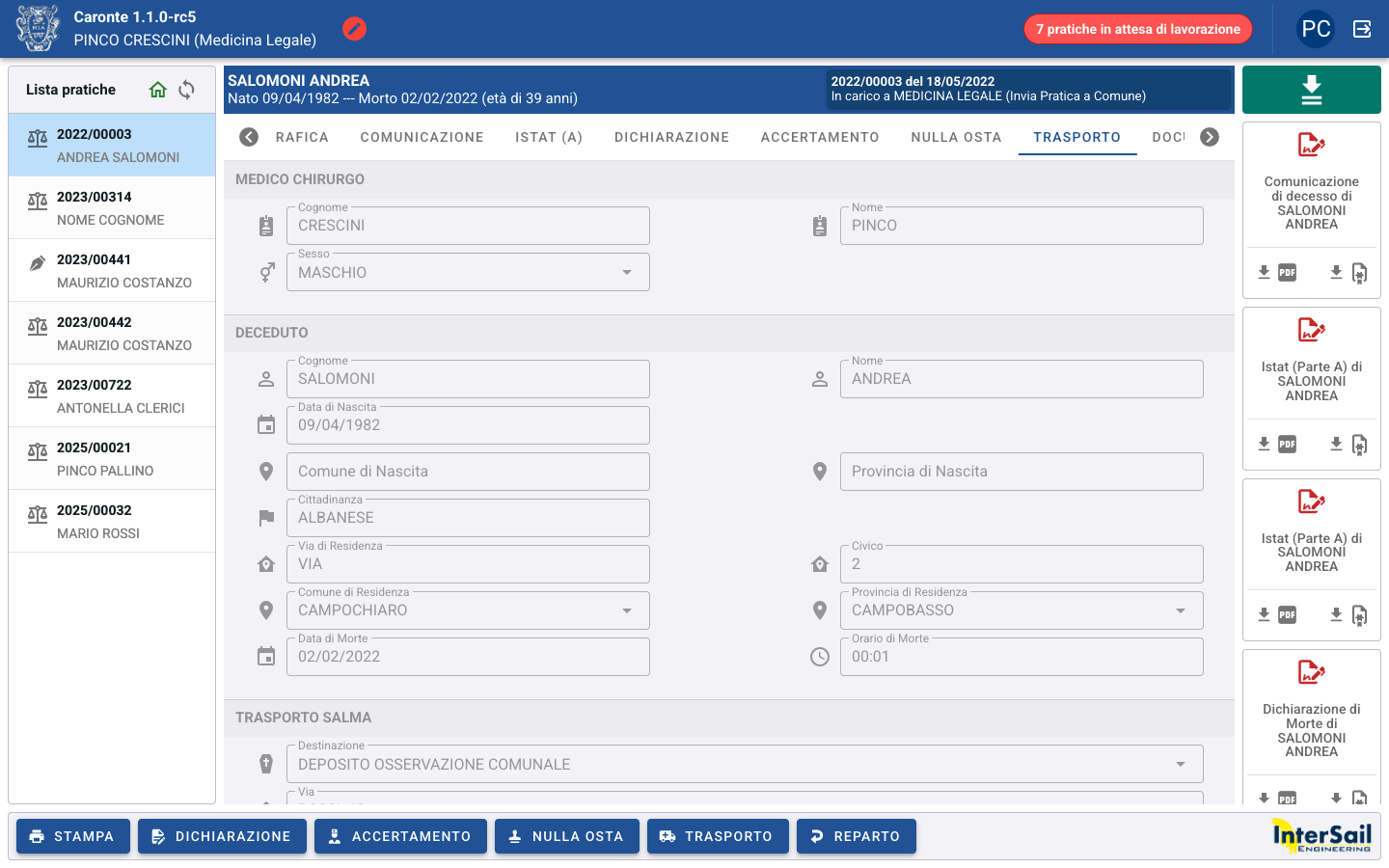1389x868 pixels.
Task: Click the Cittadinanza field ALBANESE
Action: pyautogui.click(x=468, y=518)
